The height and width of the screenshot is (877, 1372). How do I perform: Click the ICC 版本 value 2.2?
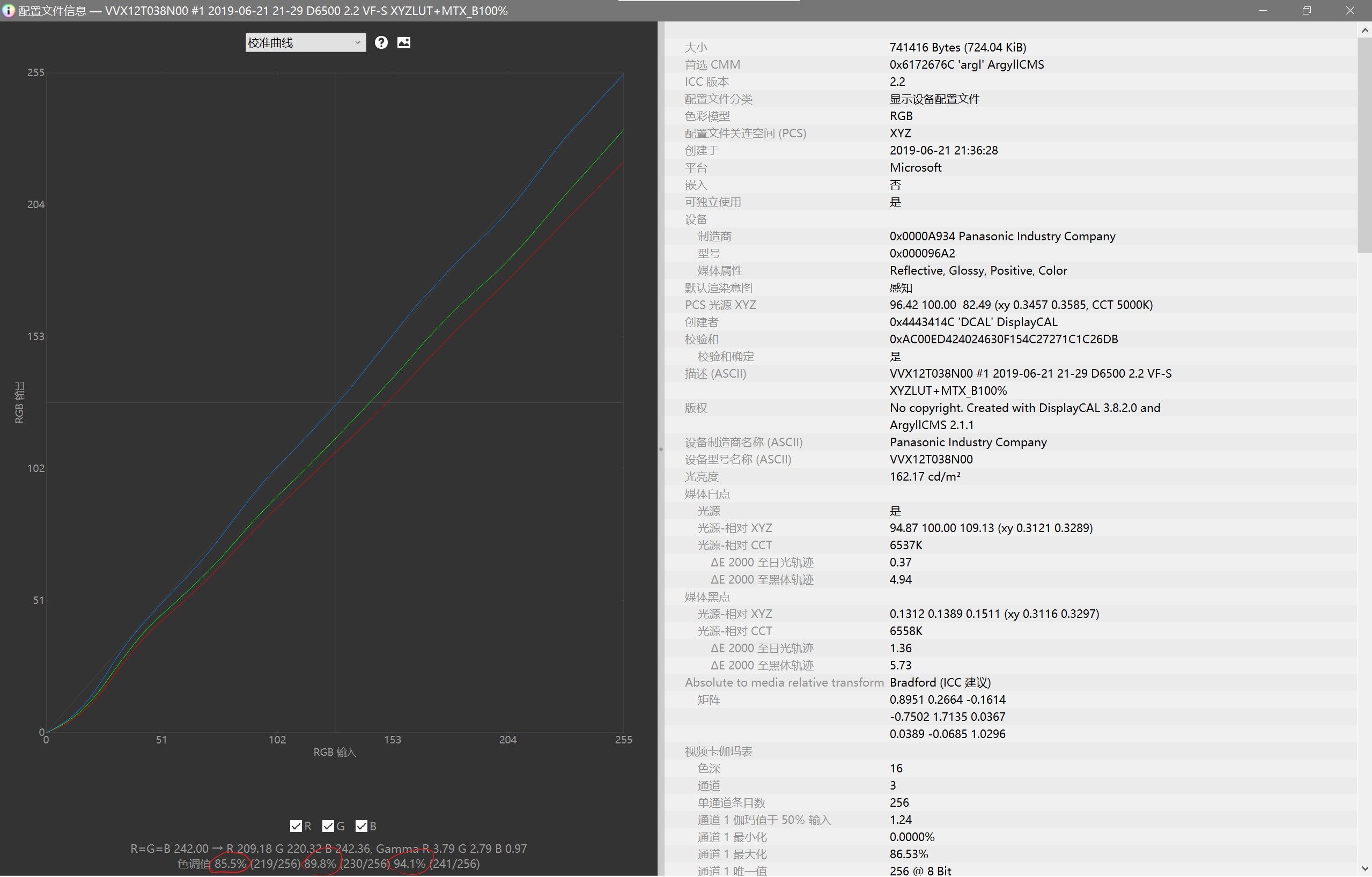click(x=897, y=82)
